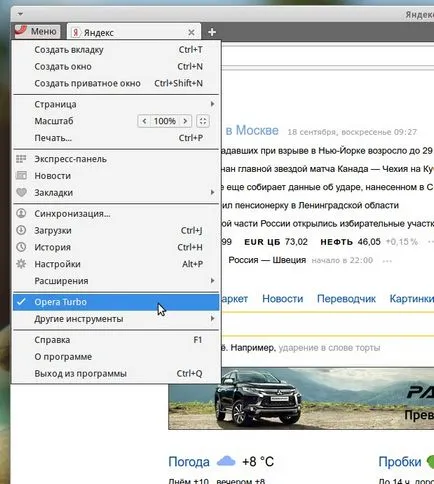Click news about матча Канада — Чехия

click(x=327, y=169)
